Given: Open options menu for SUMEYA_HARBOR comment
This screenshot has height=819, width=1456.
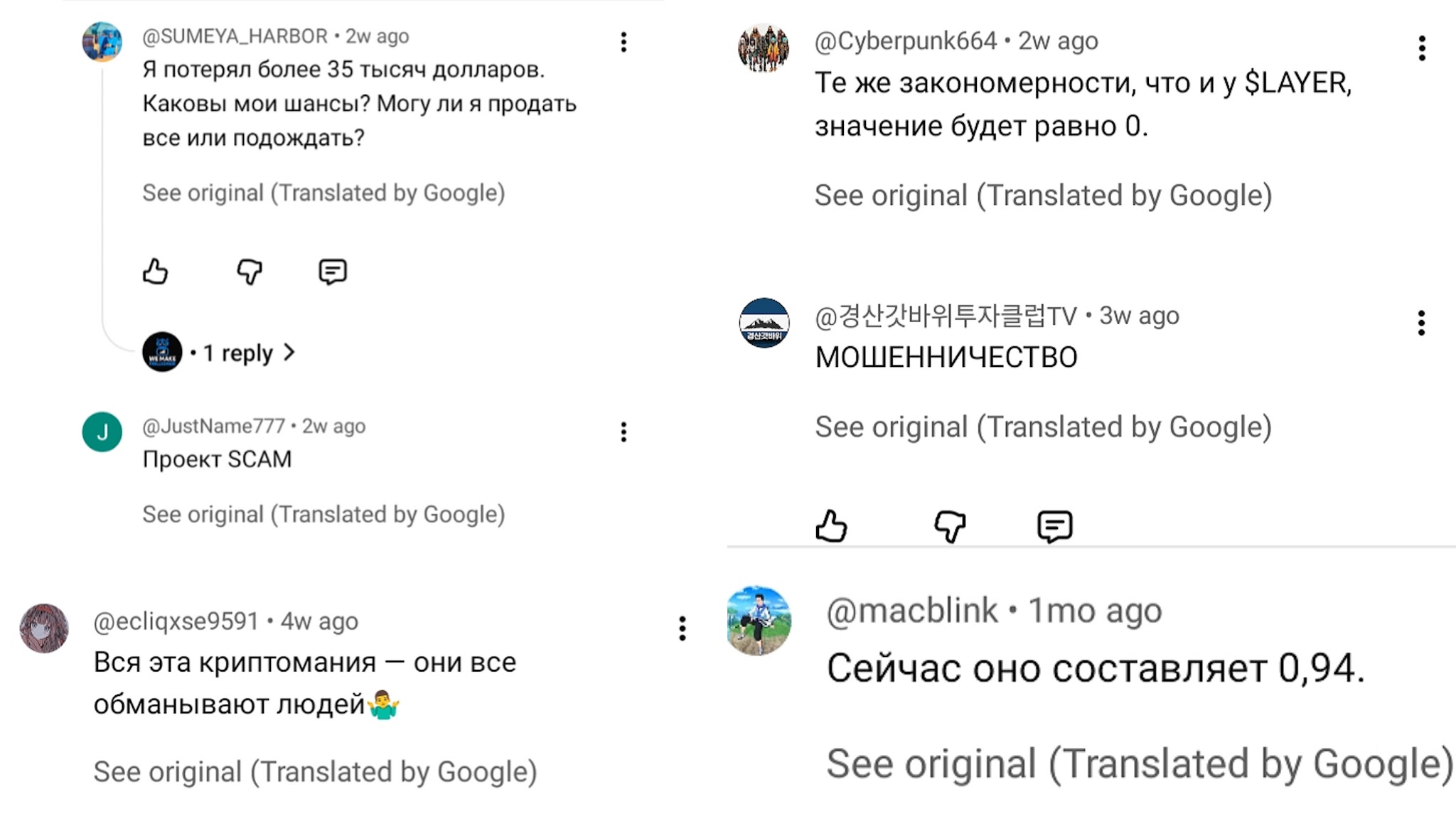Looking at the screenshot, I should pyautogui.click(x=623, y=42).
